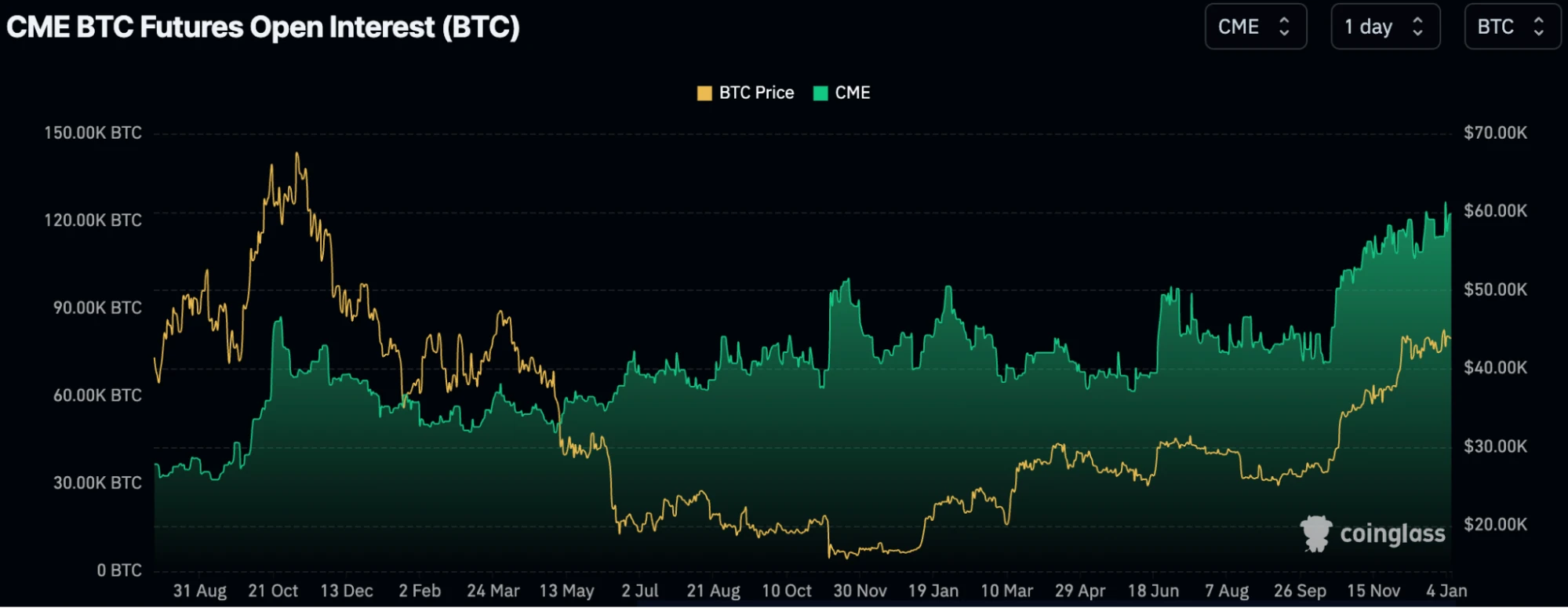
Task: Click the 2 Feb date label
Action: click(x=420, y=591)
